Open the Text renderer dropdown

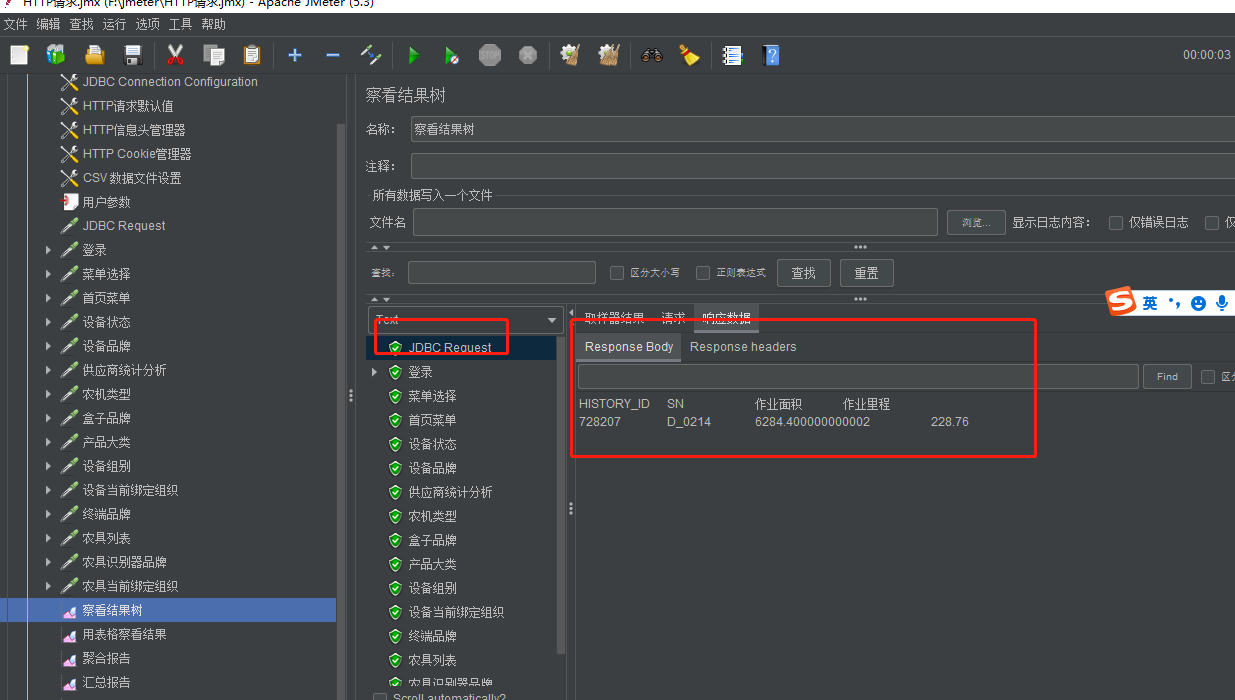click(466, 320)
